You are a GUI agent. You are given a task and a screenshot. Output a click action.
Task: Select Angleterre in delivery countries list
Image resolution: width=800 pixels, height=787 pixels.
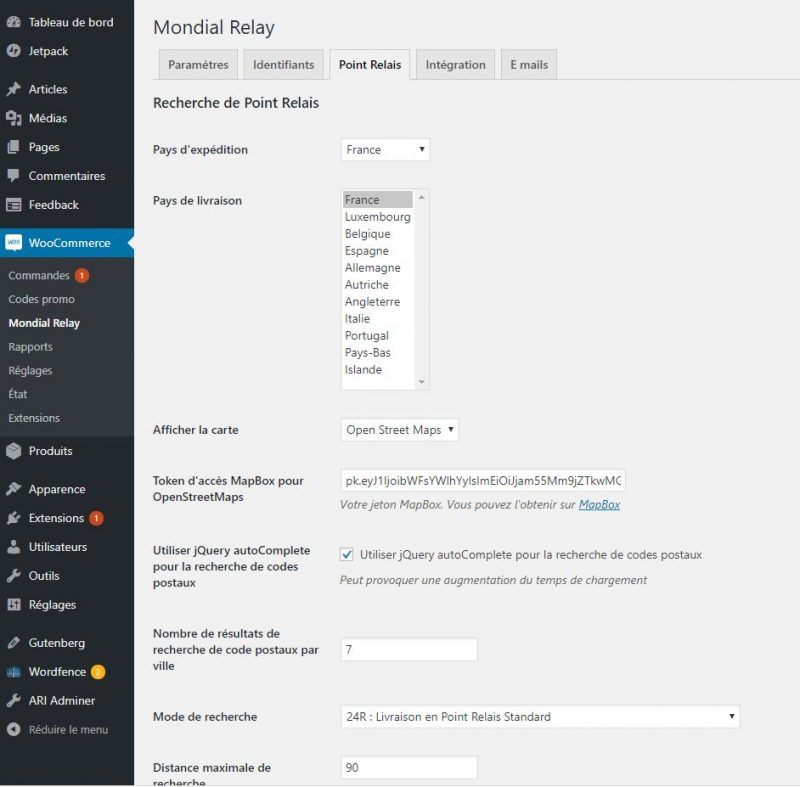pyautogui.click(x=378, y=301)
